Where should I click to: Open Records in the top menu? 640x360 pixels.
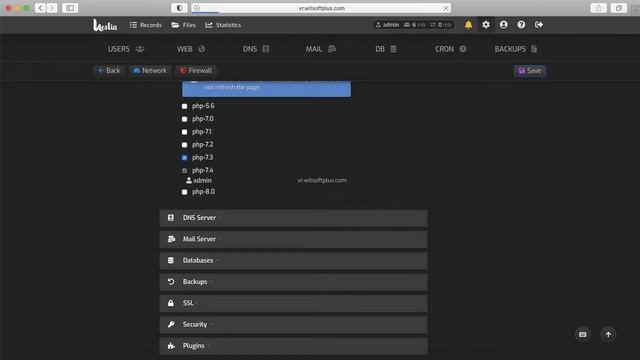pyautogui.click(x=146, y=25)
